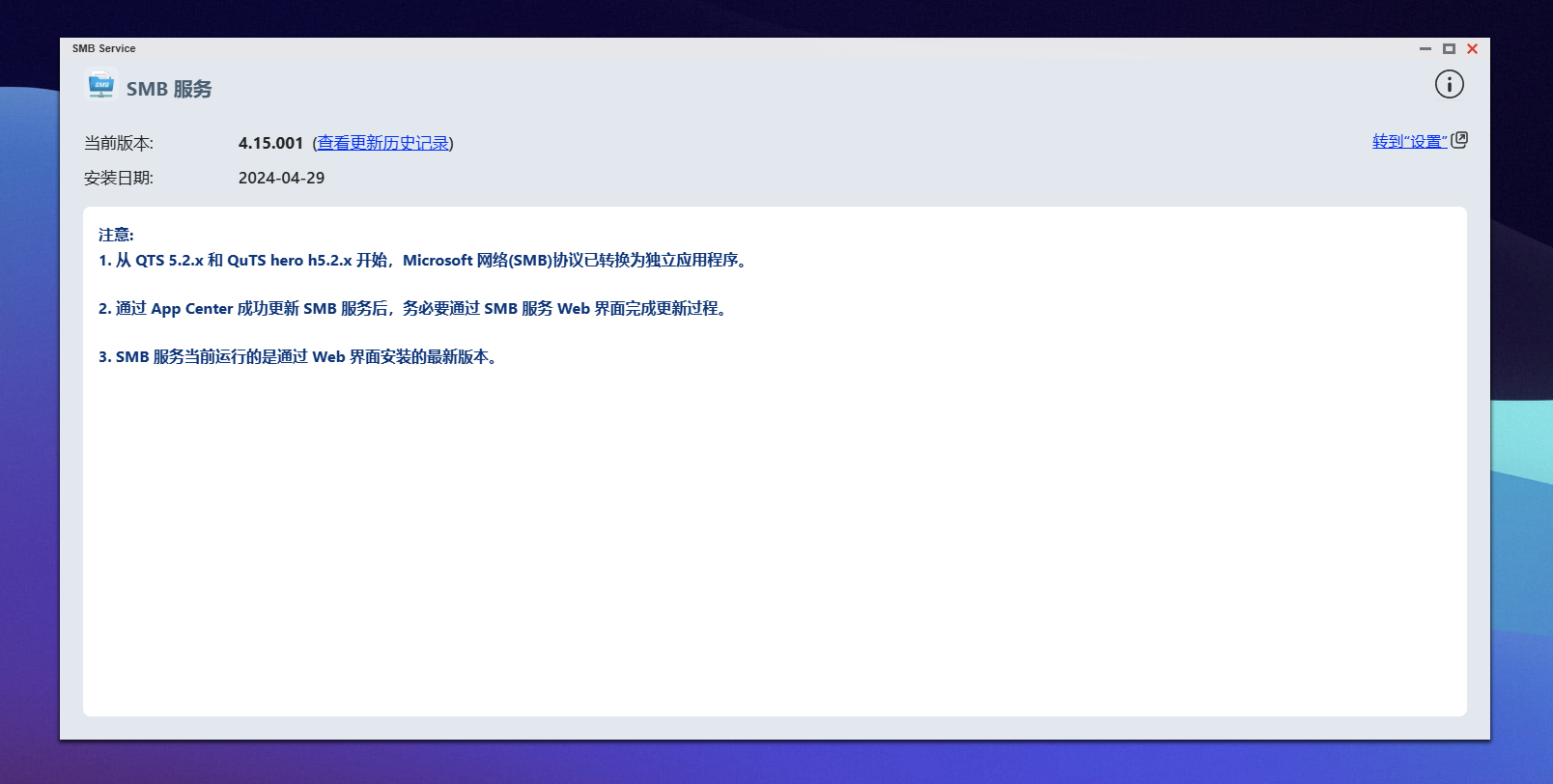The height and width of the screenshot is (784, 1553).
Task: Open the external-link icon beside 转到"设置"
Action: pos(1459,140)
